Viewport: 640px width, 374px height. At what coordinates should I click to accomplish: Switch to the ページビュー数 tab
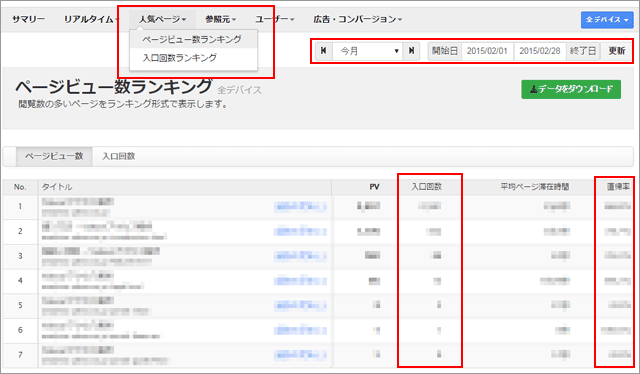[x=54, y=156]
